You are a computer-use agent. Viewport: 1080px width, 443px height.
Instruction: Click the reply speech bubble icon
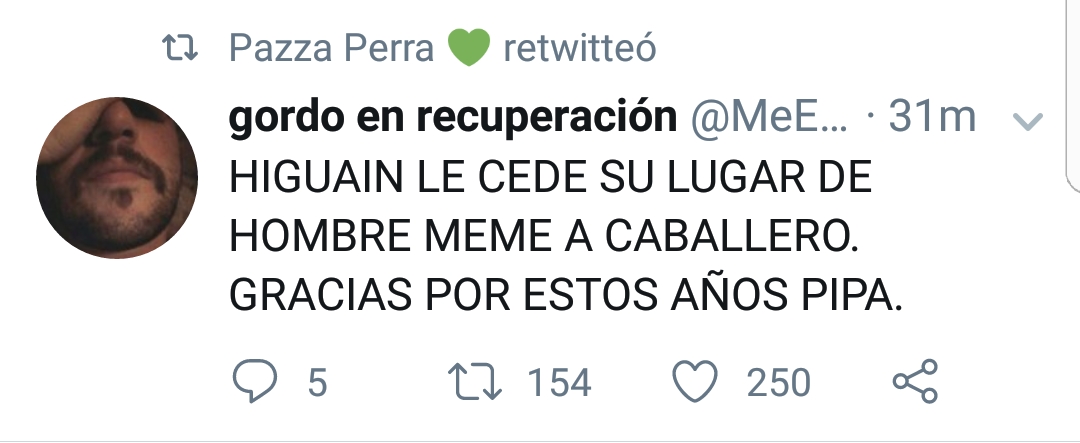pyautogui.click(x=255, y=382)
